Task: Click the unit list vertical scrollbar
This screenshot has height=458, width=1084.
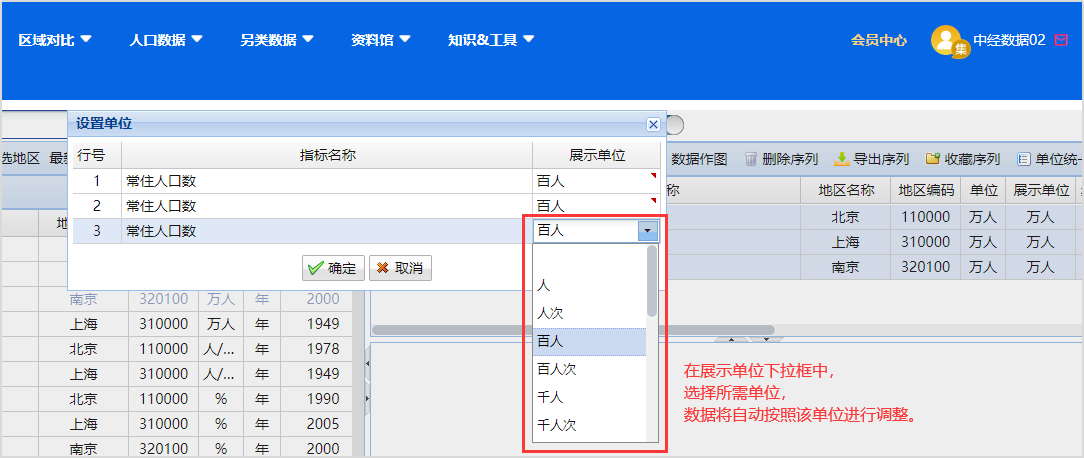Action: click(x=652, y=285)
